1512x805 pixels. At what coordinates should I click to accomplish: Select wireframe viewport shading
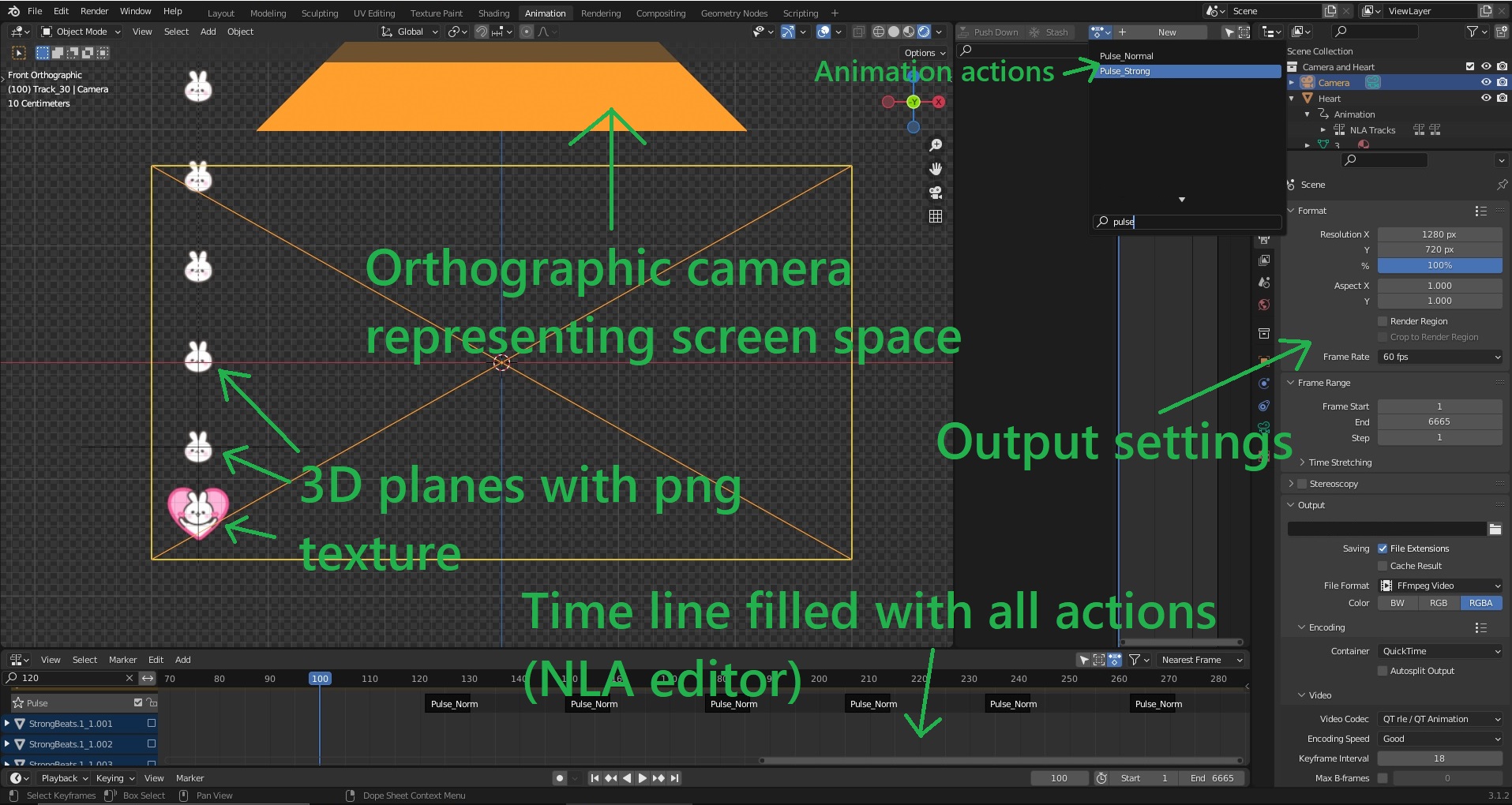(x=878, y=32)
